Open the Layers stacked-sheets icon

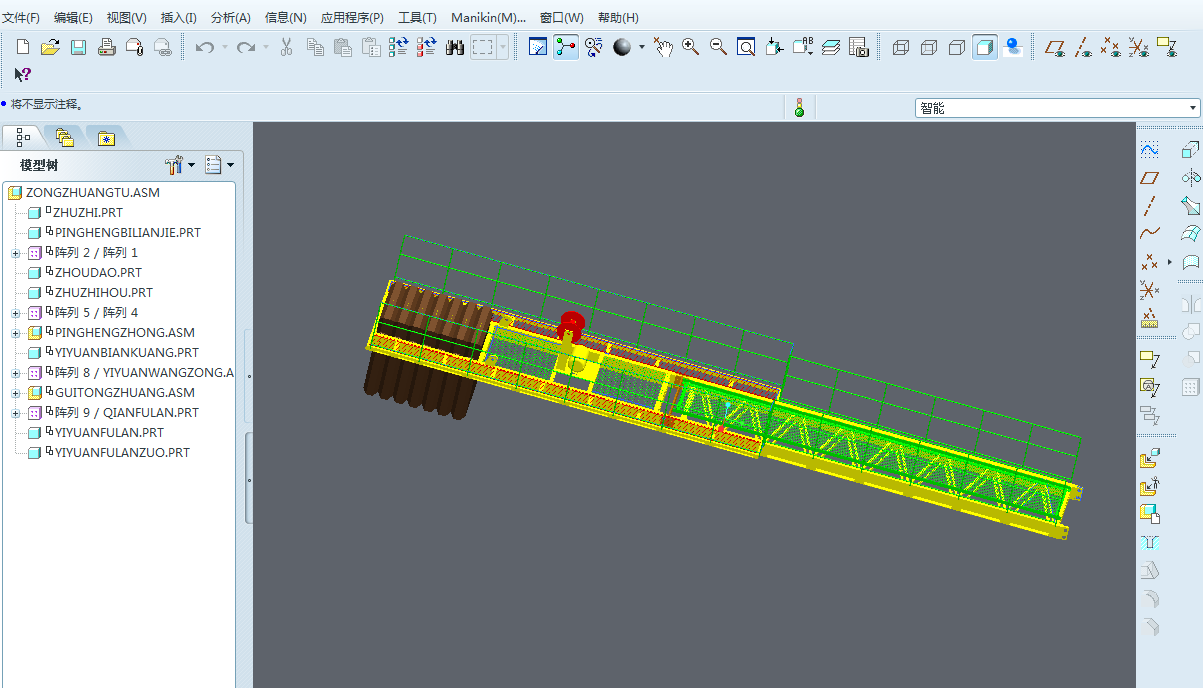830,47
